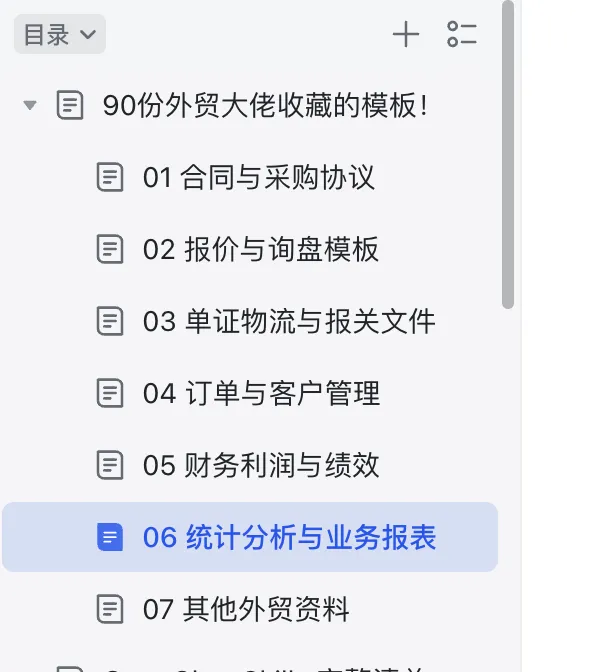Click the document icon next to 02 报价与询盘模板
Viewport: 616px width, 672px height.
coord(110,249)
